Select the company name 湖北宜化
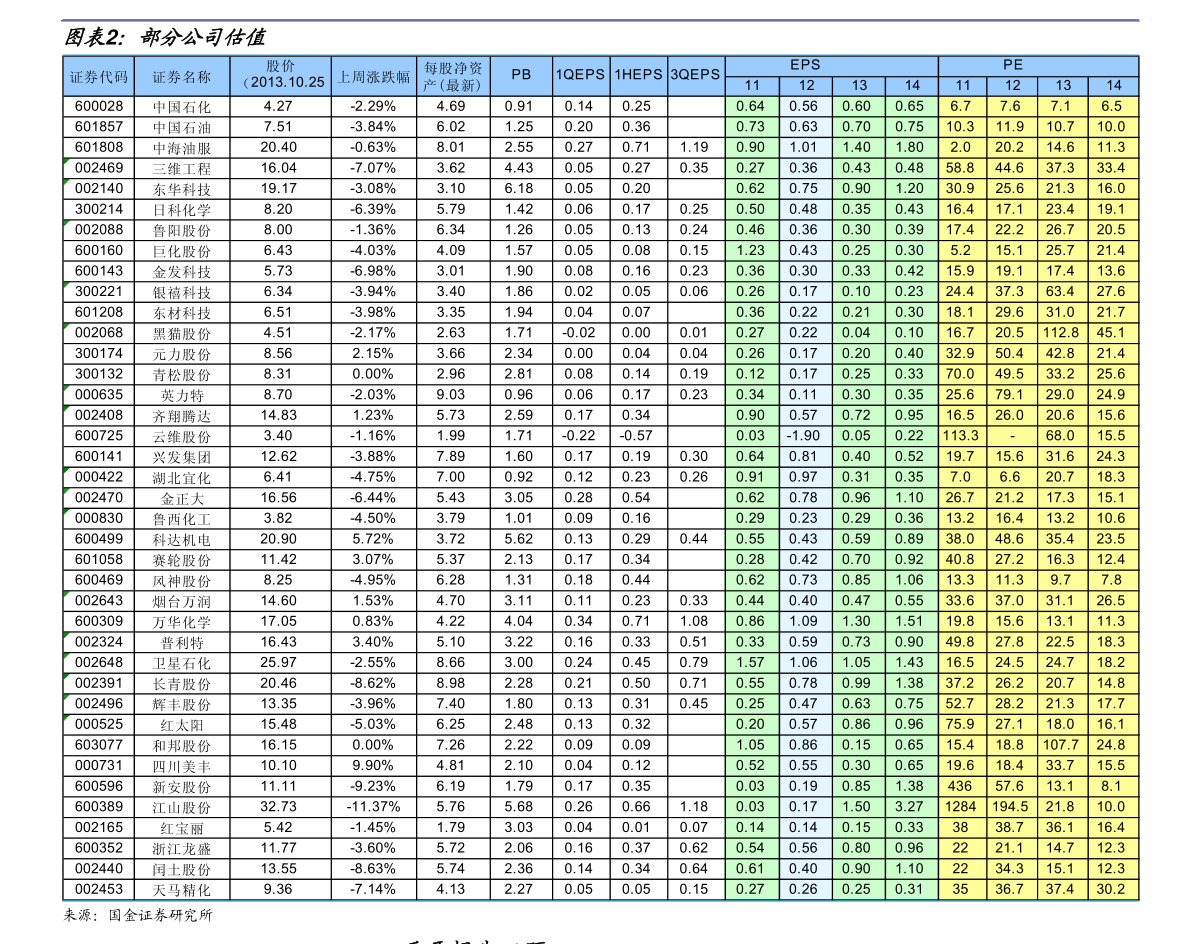The image size is (1191, 944). [x=181, y=478]
